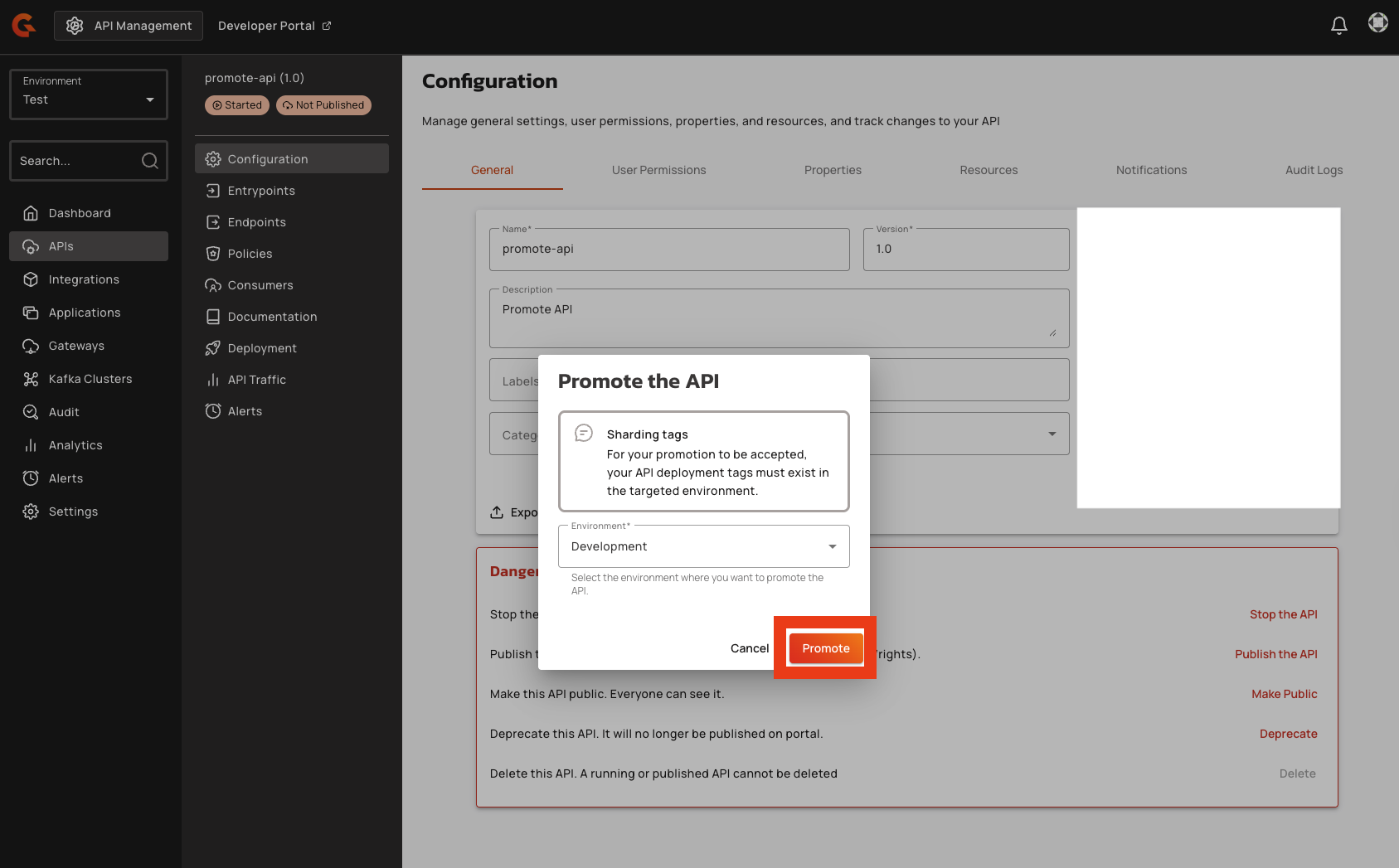Click the Deprecate action link
The width and height of the screenshot is (1399, 868).
click(x=1288, y=734)
